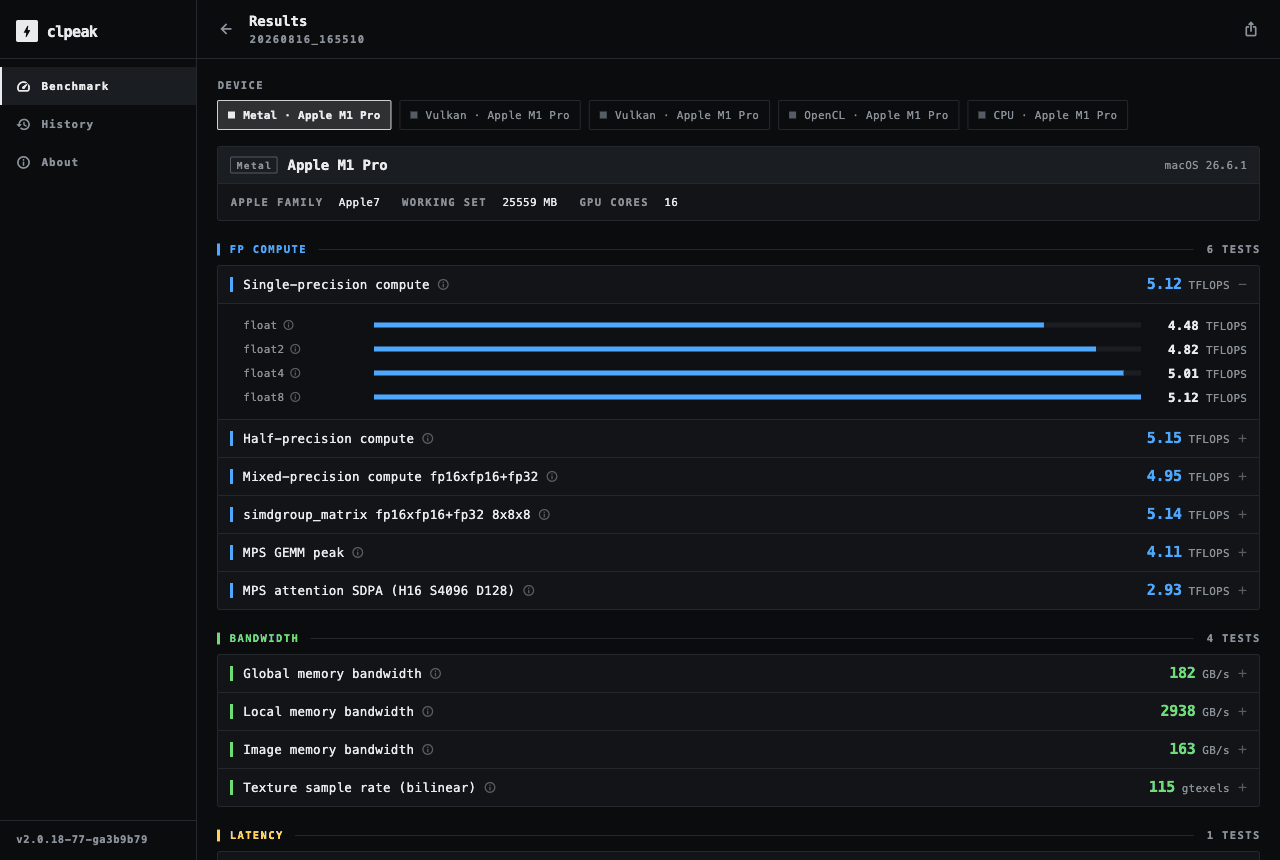
Task: Click the Benchmark gauge icon in sidebar
Action: coord(24,86)
